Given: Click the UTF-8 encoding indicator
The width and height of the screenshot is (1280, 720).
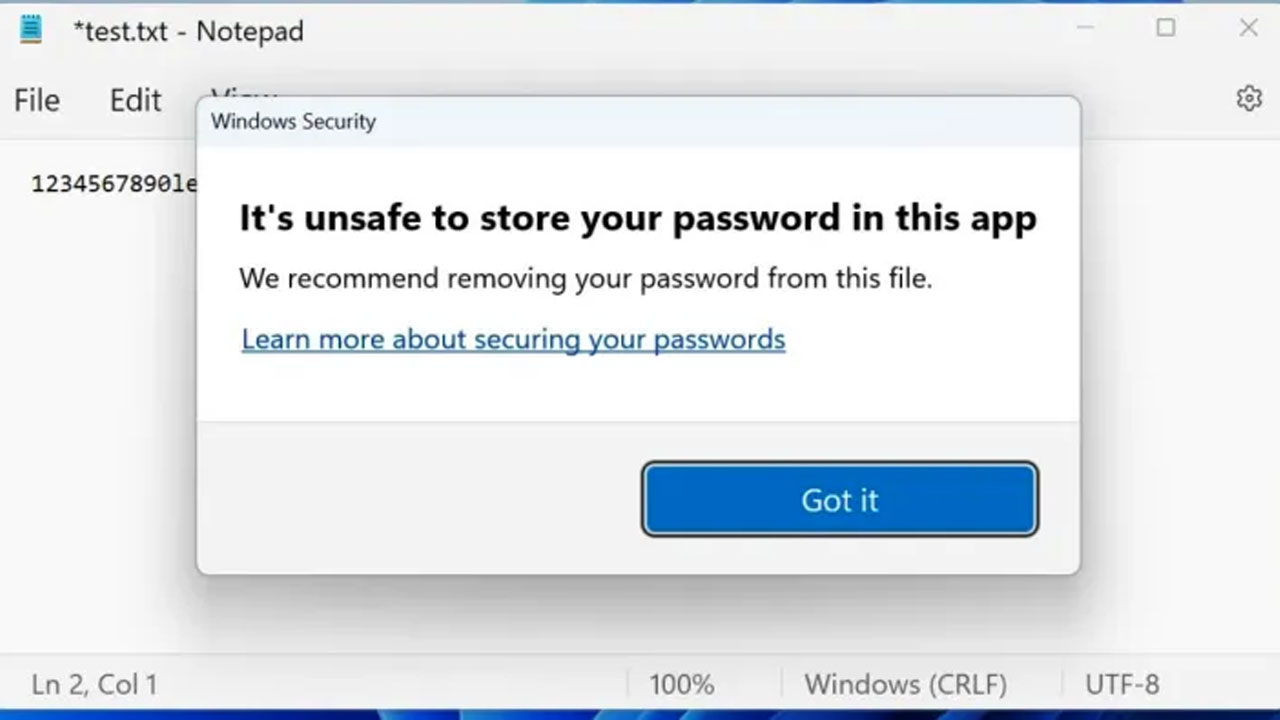Looking at the screenshot, I should pyautogui.click(x=1120, y=684).
